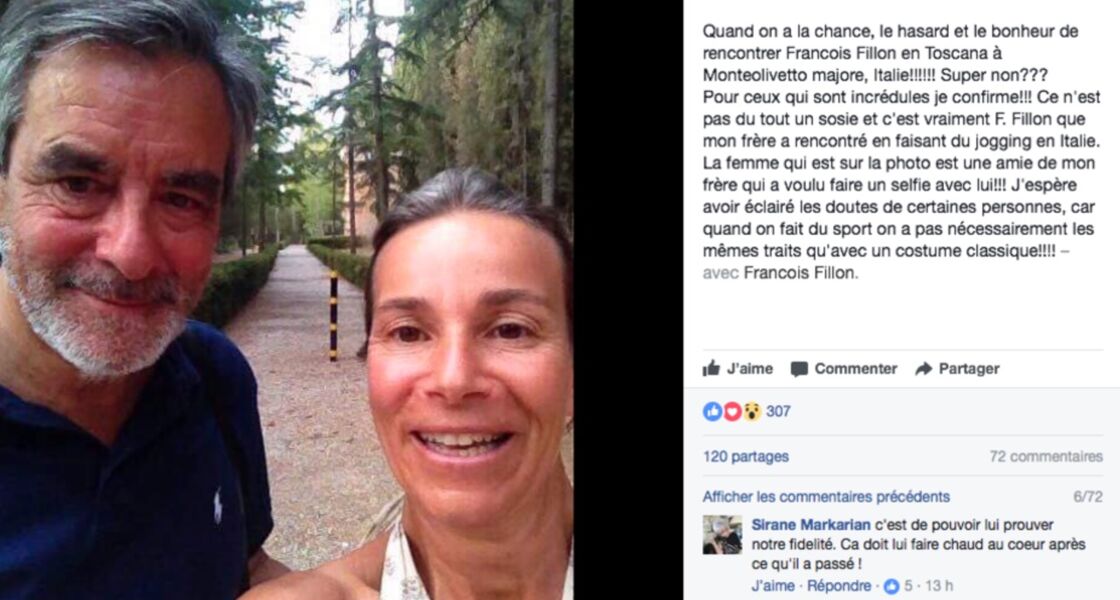
Task: Open the 307 reactions list
Action: (778, 411)
